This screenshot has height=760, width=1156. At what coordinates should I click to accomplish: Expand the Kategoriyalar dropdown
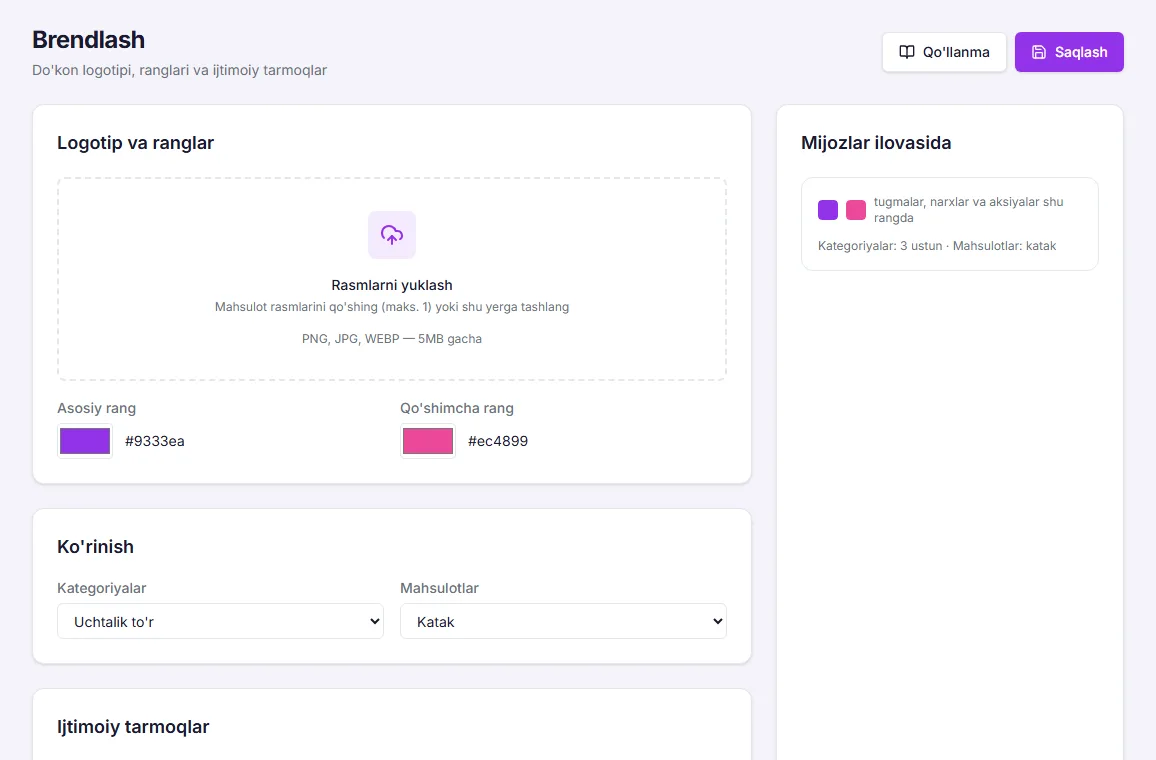pyautogui.click(x=220, y=621)
